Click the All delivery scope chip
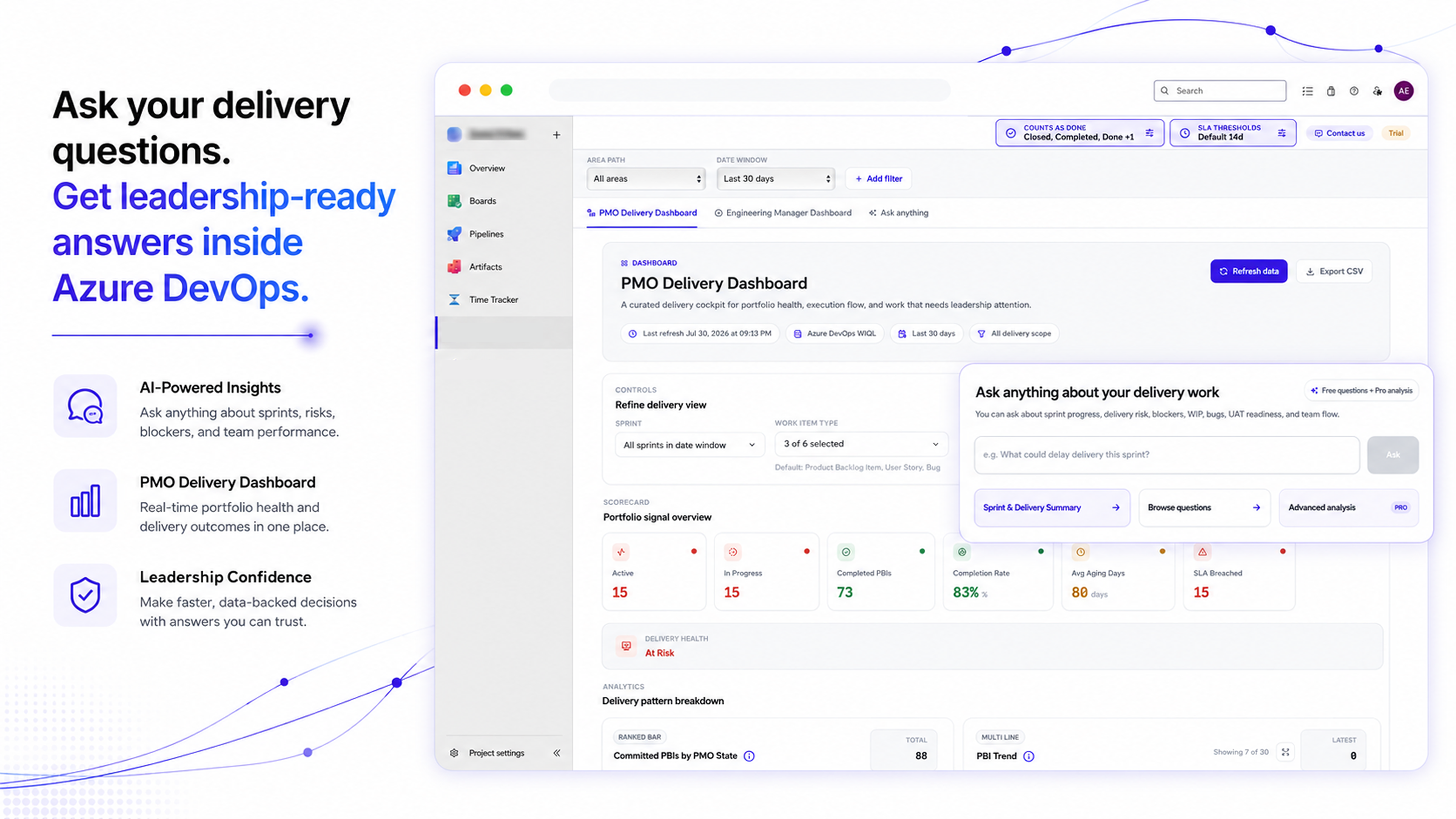 pos(1014,333)
